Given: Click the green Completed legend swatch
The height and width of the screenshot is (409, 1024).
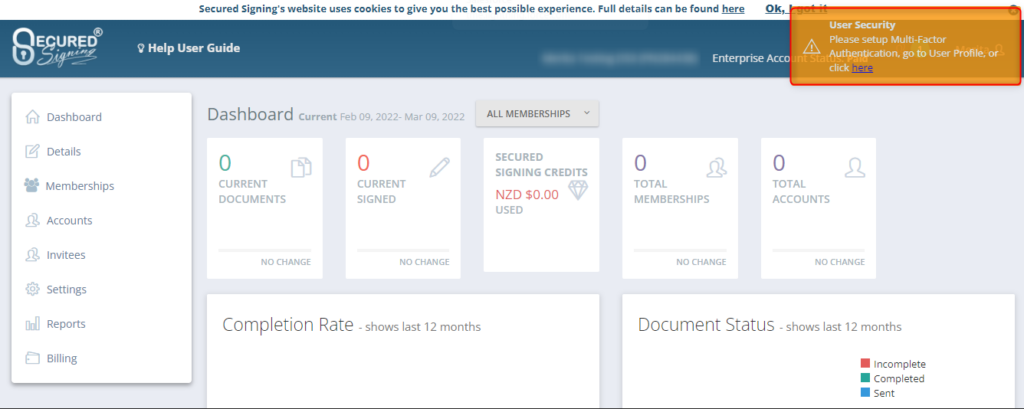Looking at the screenshot, I should pos(865,378).
